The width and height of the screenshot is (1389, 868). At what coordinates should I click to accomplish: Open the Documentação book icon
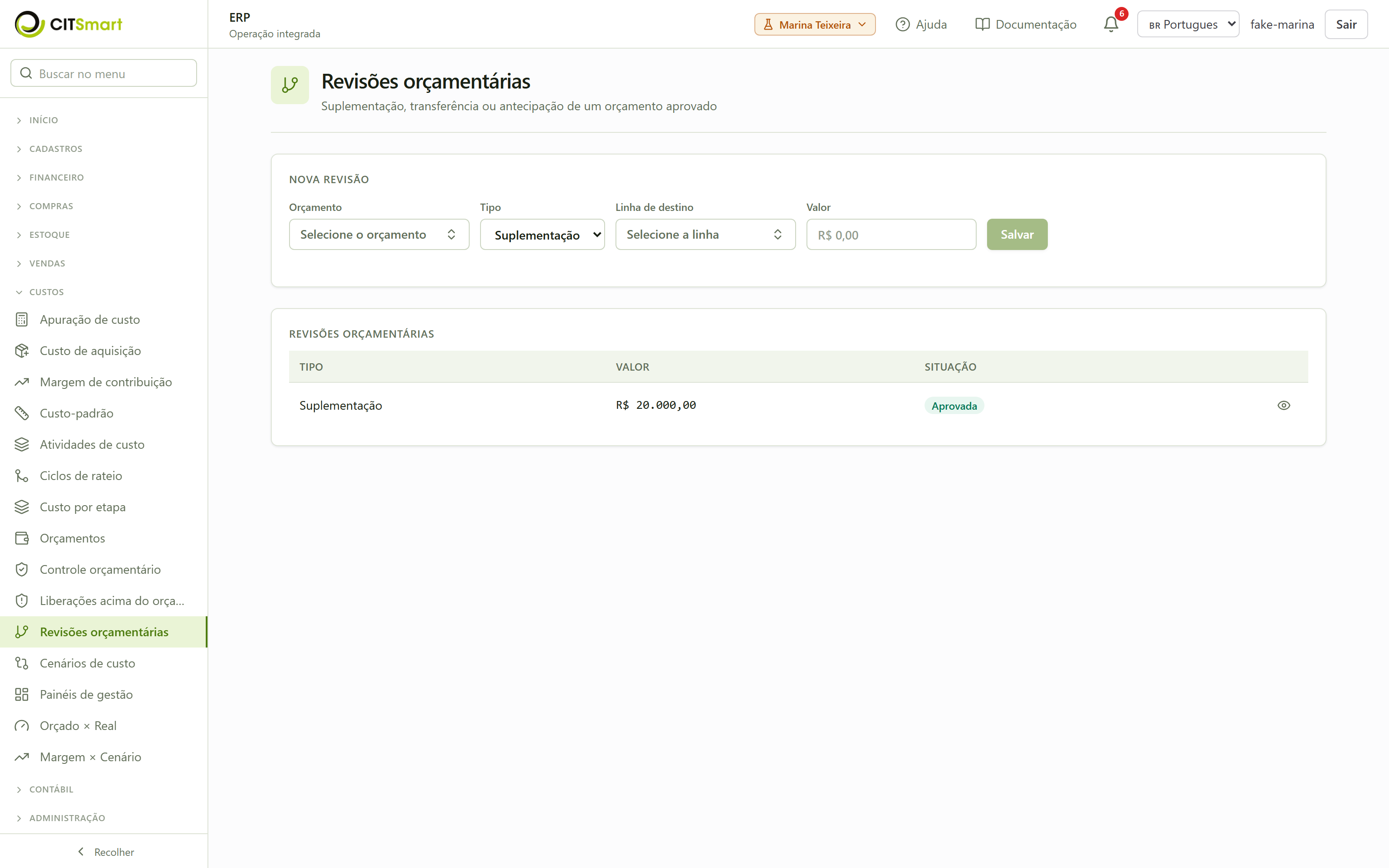[x=982, y=24]
